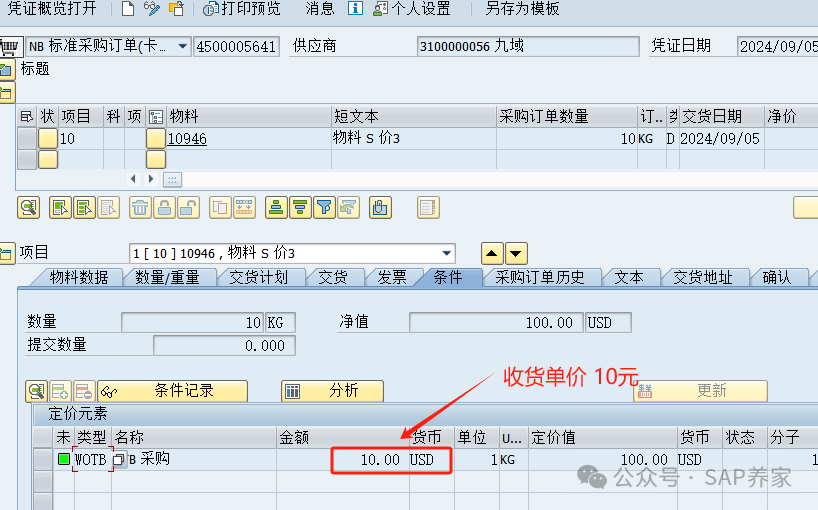Switch to the 采购订单历史 tab
The image size is (818, 510).
[539, 277]
